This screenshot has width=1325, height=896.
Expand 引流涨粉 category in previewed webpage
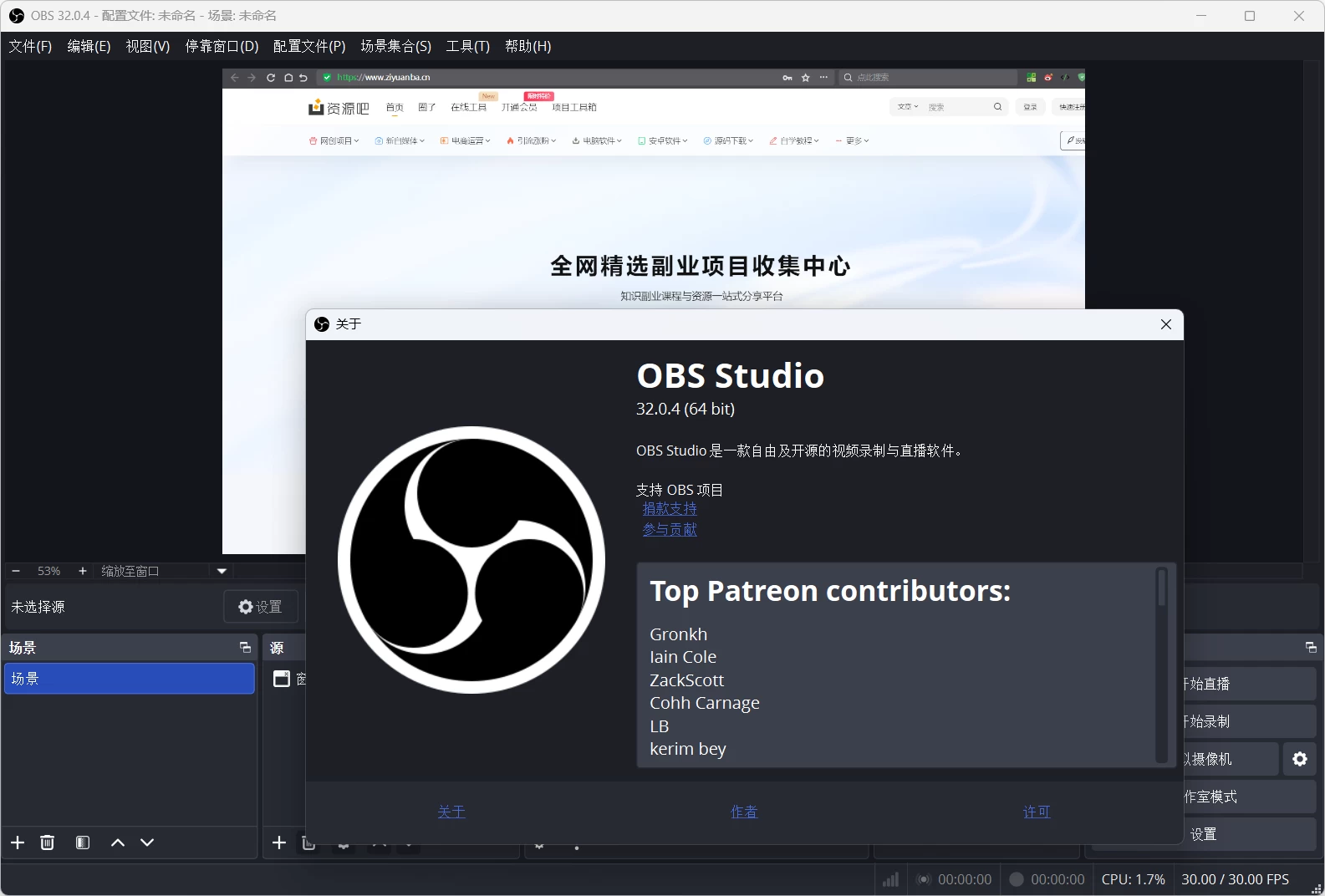[532, 141]
